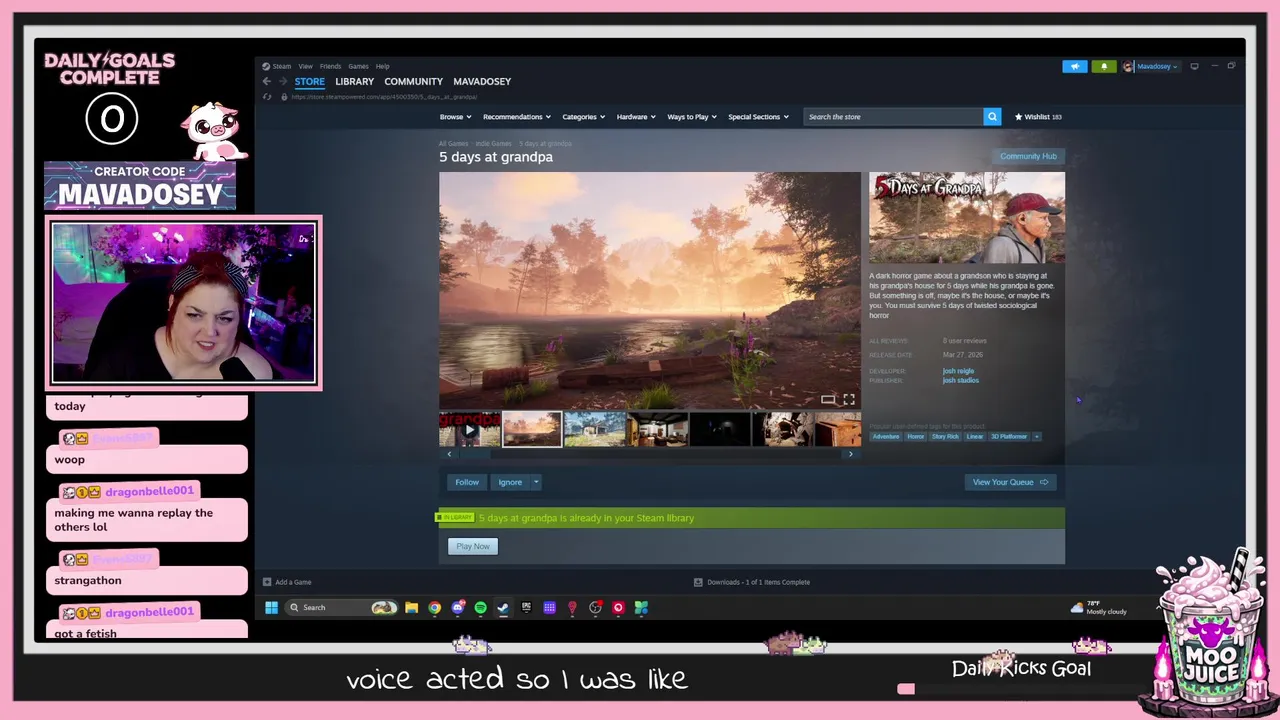This screenshot has height=720, width=1280.
Task: Play the trailer video thumbnail
Action: coord(469,430)
